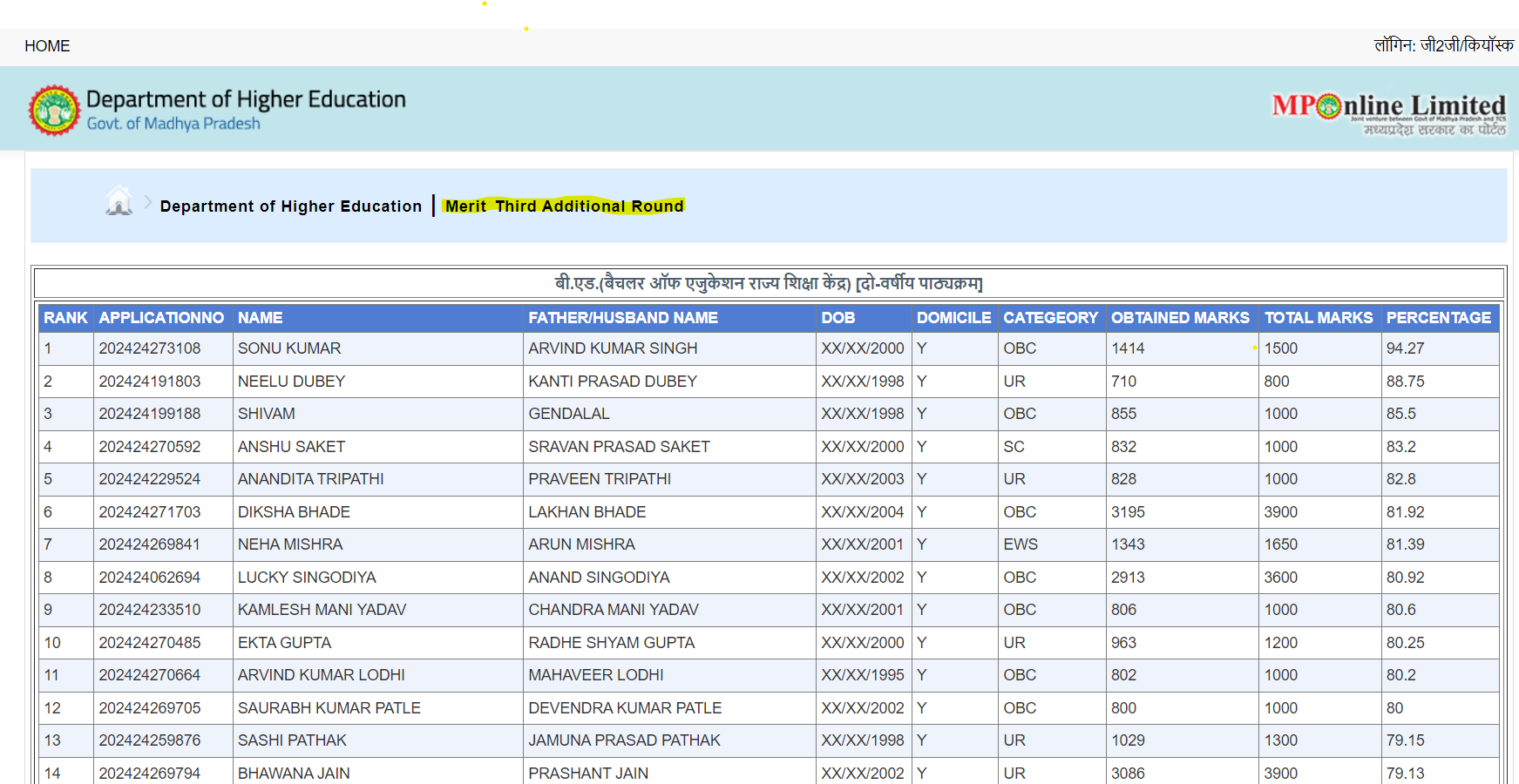This screenshot has height=784, width=1519.
Task: Click percentage 79.15
Action: (x=1405, y=740)
